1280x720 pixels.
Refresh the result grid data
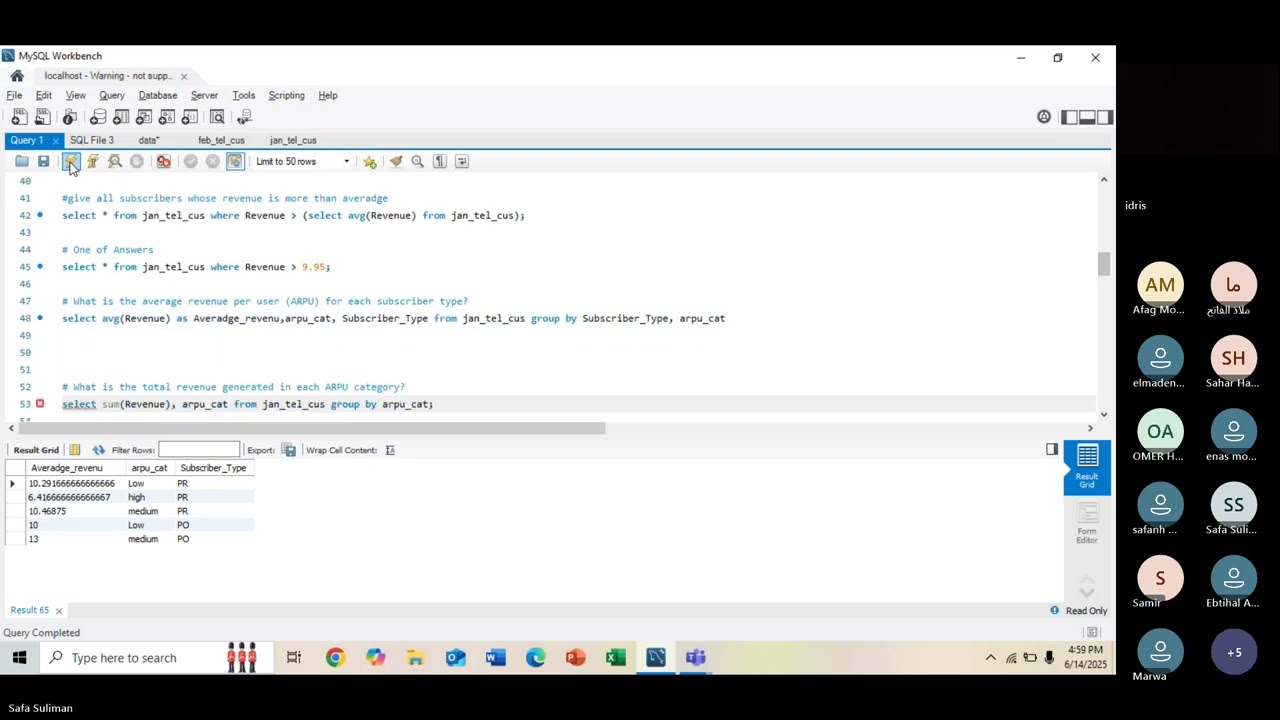point(98,450)
